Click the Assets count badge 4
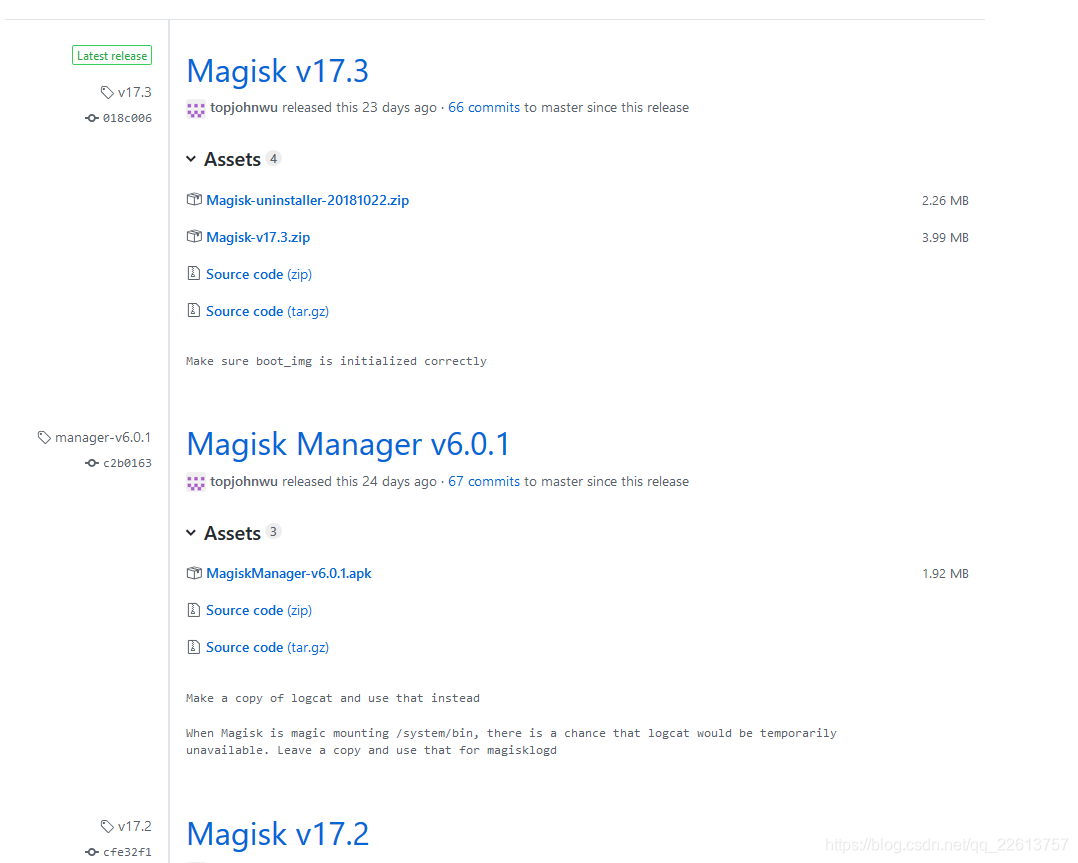The width and height of the screenshot is (1078, 863). (x=274, y=159)
